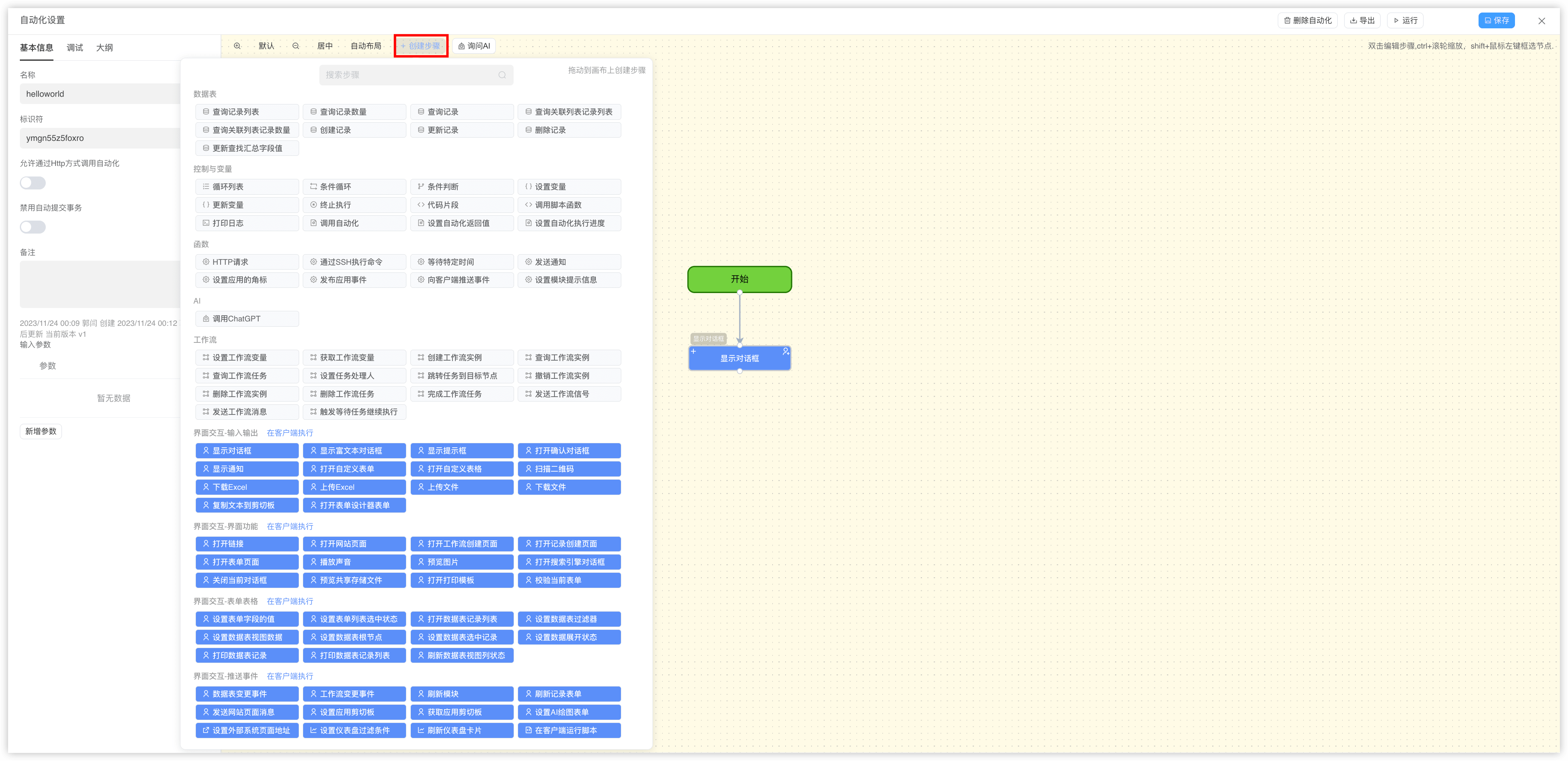
Task: Click the zoom in magnifier icon
Action: (x=238, y=46)
